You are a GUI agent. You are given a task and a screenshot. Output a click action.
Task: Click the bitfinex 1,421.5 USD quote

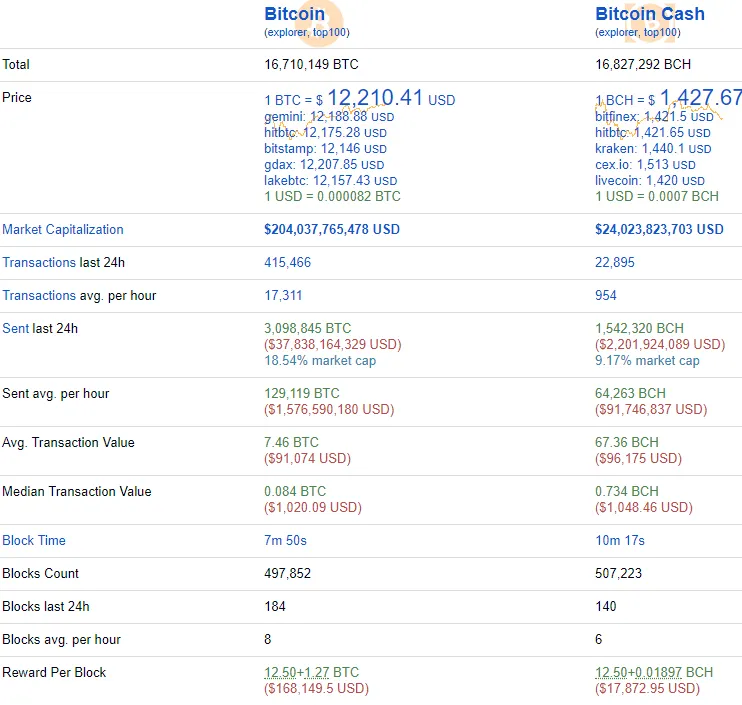[x=654, y=117]
